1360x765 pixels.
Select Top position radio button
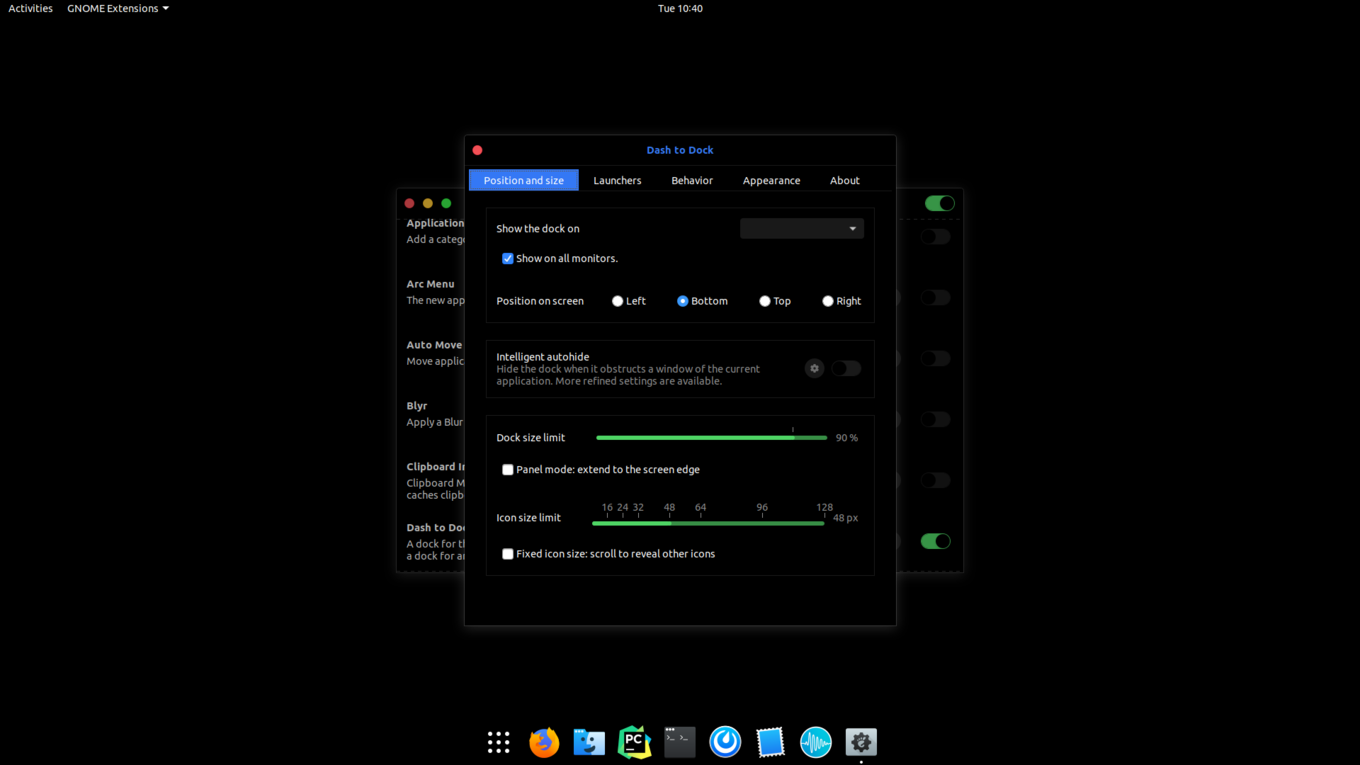click(x=765, y=301)
